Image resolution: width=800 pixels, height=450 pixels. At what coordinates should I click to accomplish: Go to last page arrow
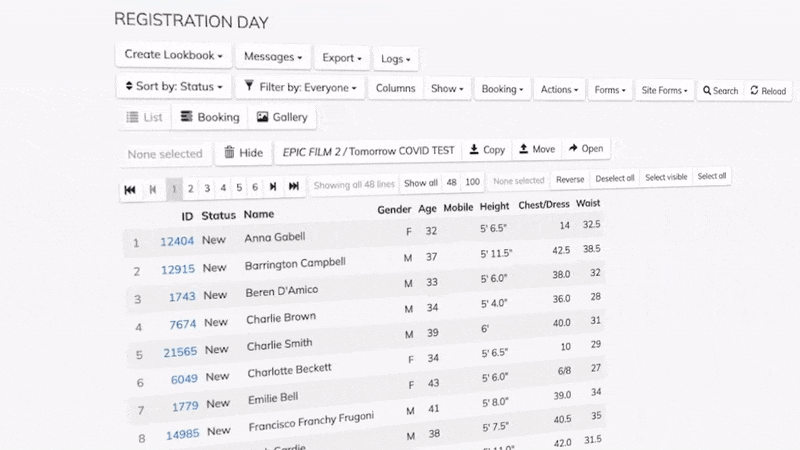(x=293, y=187)
